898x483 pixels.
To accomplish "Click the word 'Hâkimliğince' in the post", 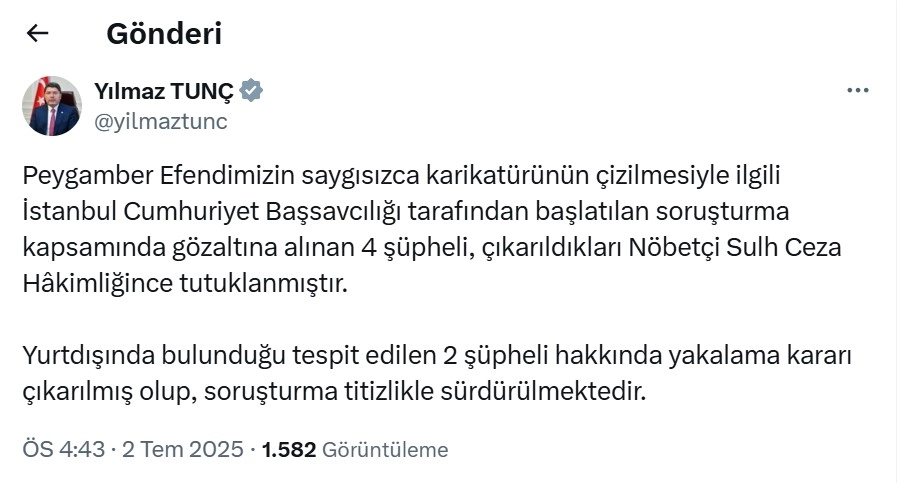I will pos(98,284).
